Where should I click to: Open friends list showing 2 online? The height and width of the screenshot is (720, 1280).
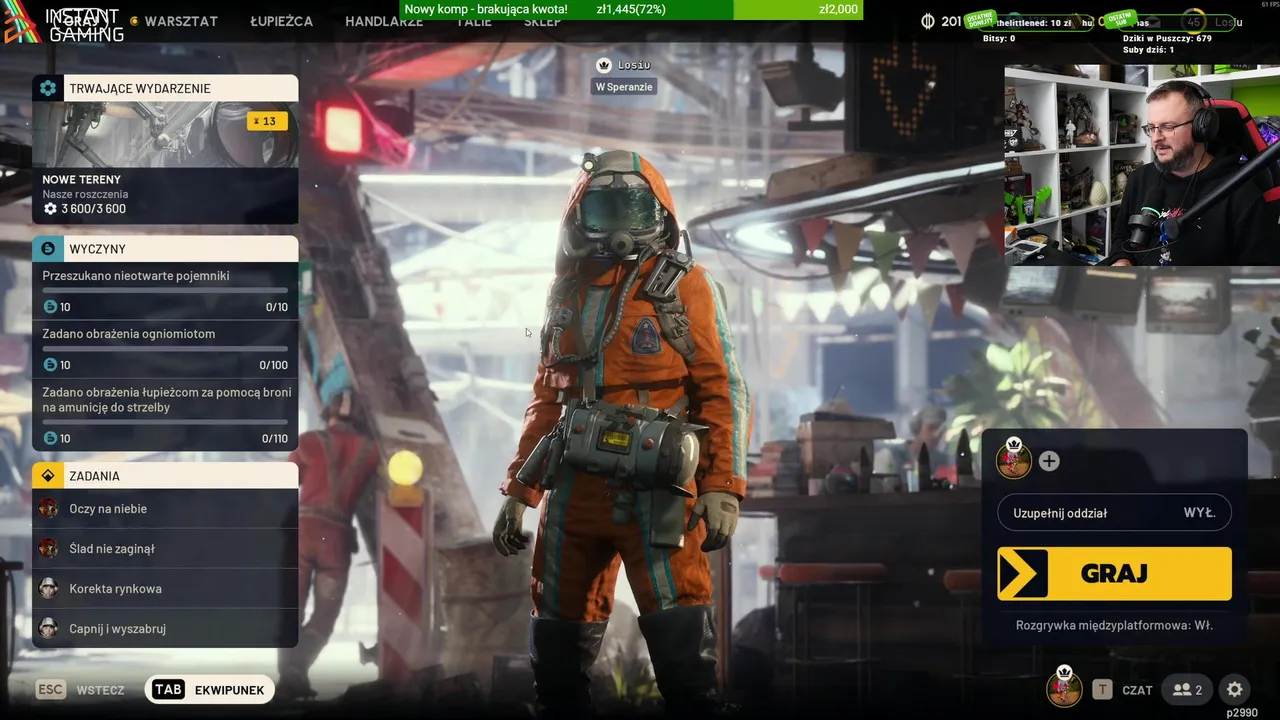click(1187, 689)
